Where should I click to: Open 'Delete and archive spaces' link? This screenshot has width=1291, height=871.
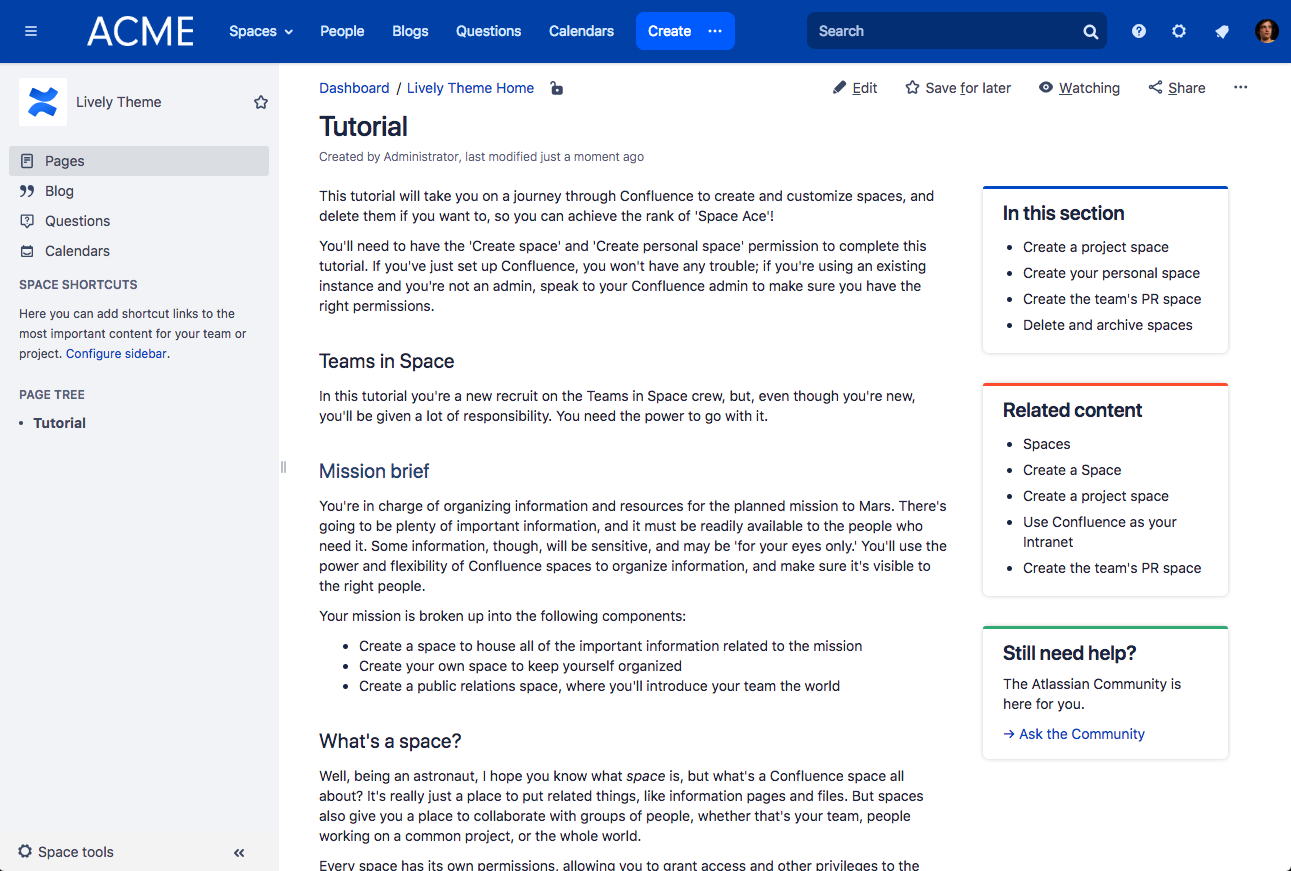1107,325
